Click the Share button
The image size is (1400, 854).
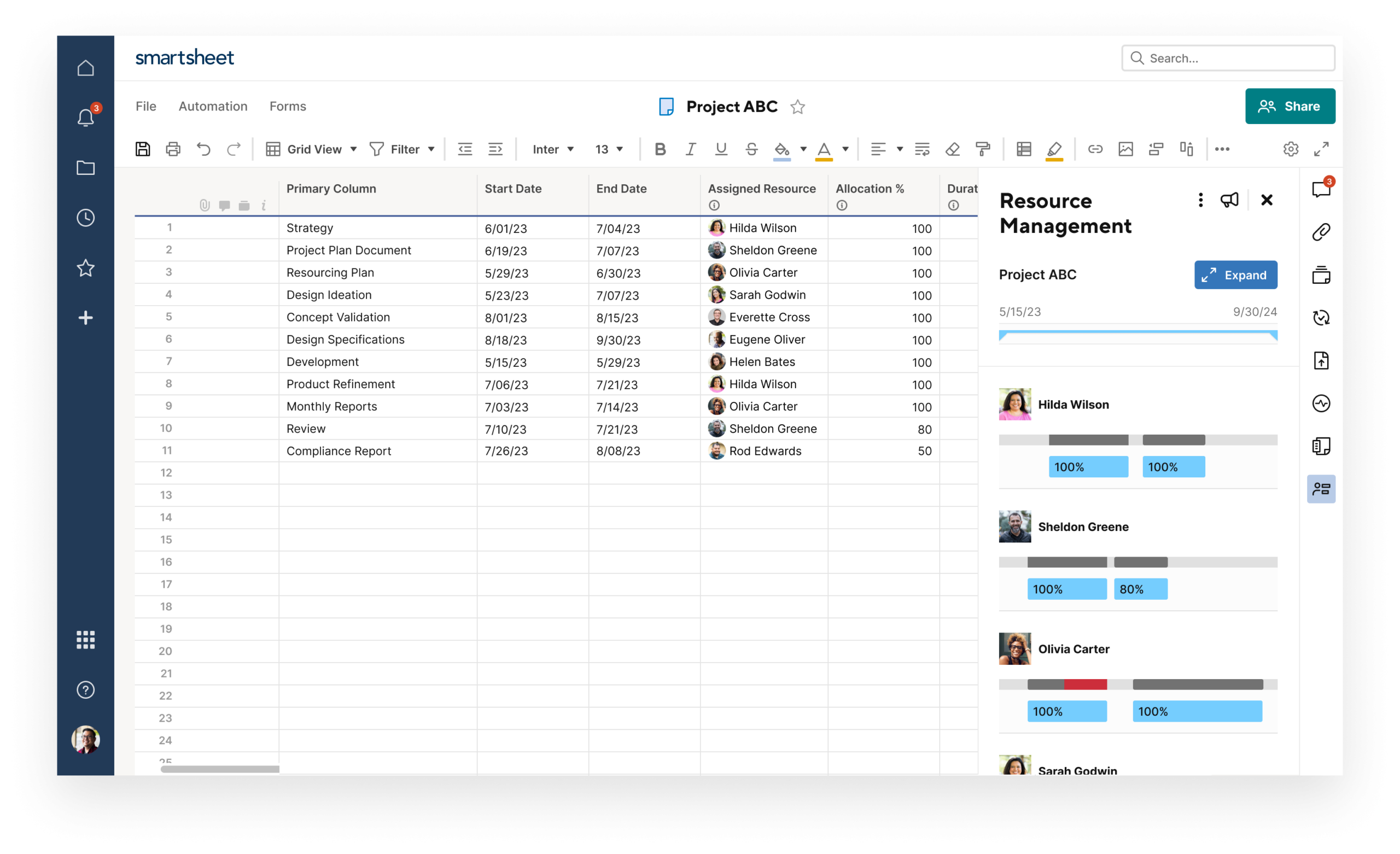pyautogui.click(x=1290, y=106)
